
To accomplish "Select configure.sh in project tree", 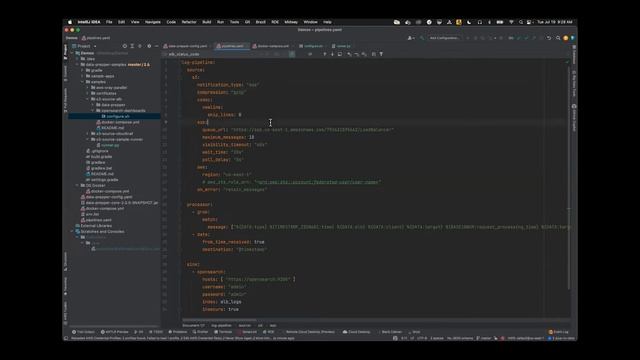I will coord(118,116).
